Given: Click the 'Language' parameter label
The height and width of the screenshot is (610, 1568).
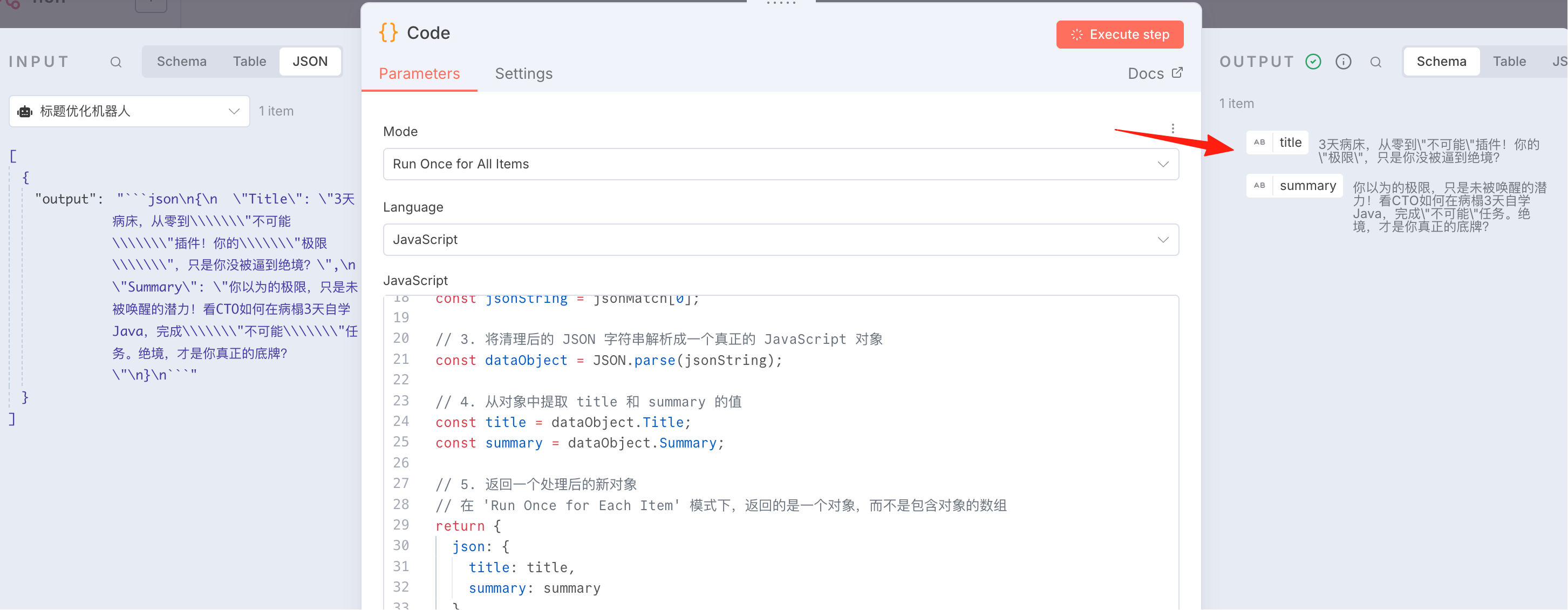Looking at the screenshot, I should pos(413,207).
